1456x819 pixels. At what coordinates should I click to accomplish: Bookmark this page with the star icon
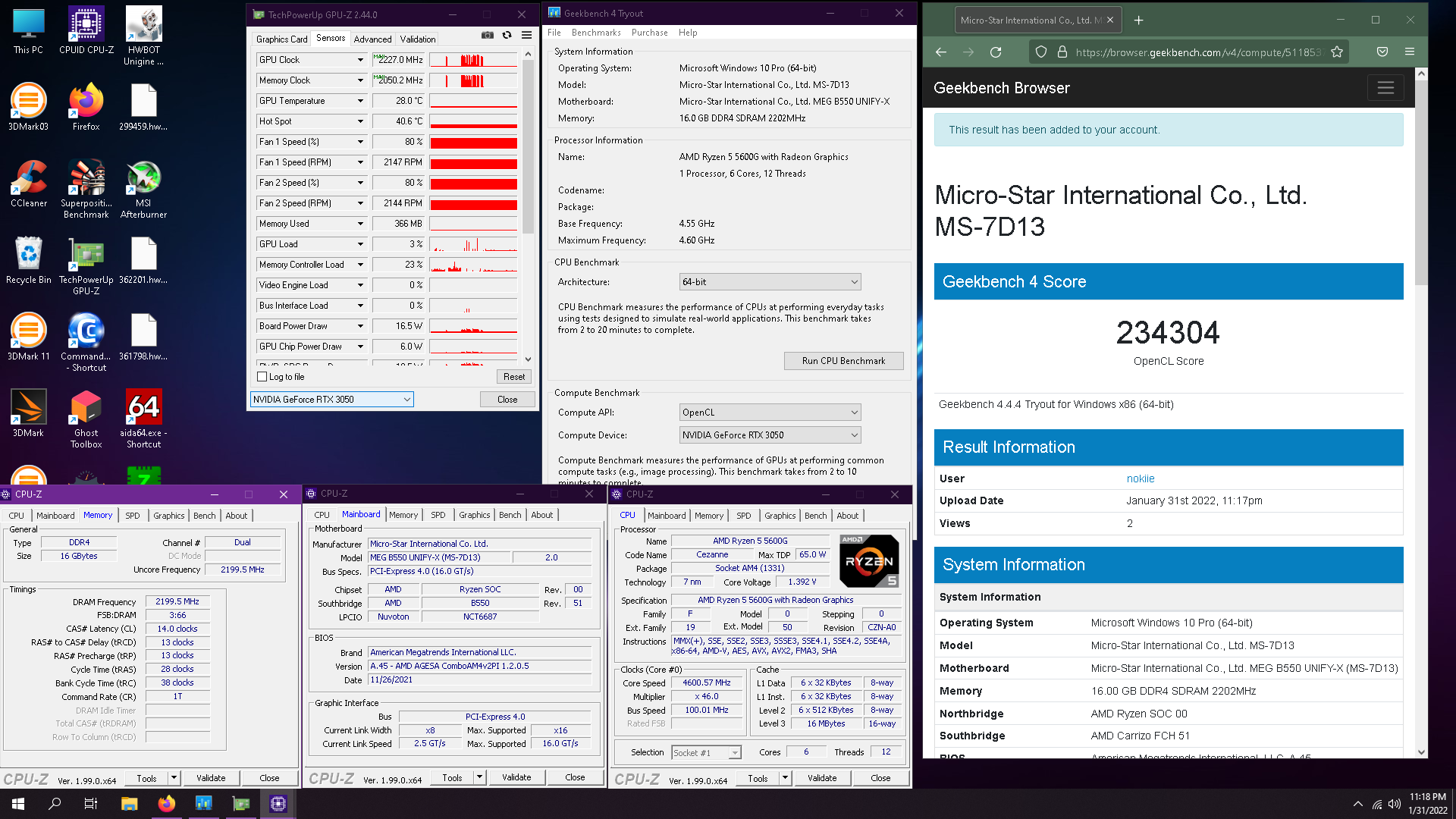(1337, 52)
